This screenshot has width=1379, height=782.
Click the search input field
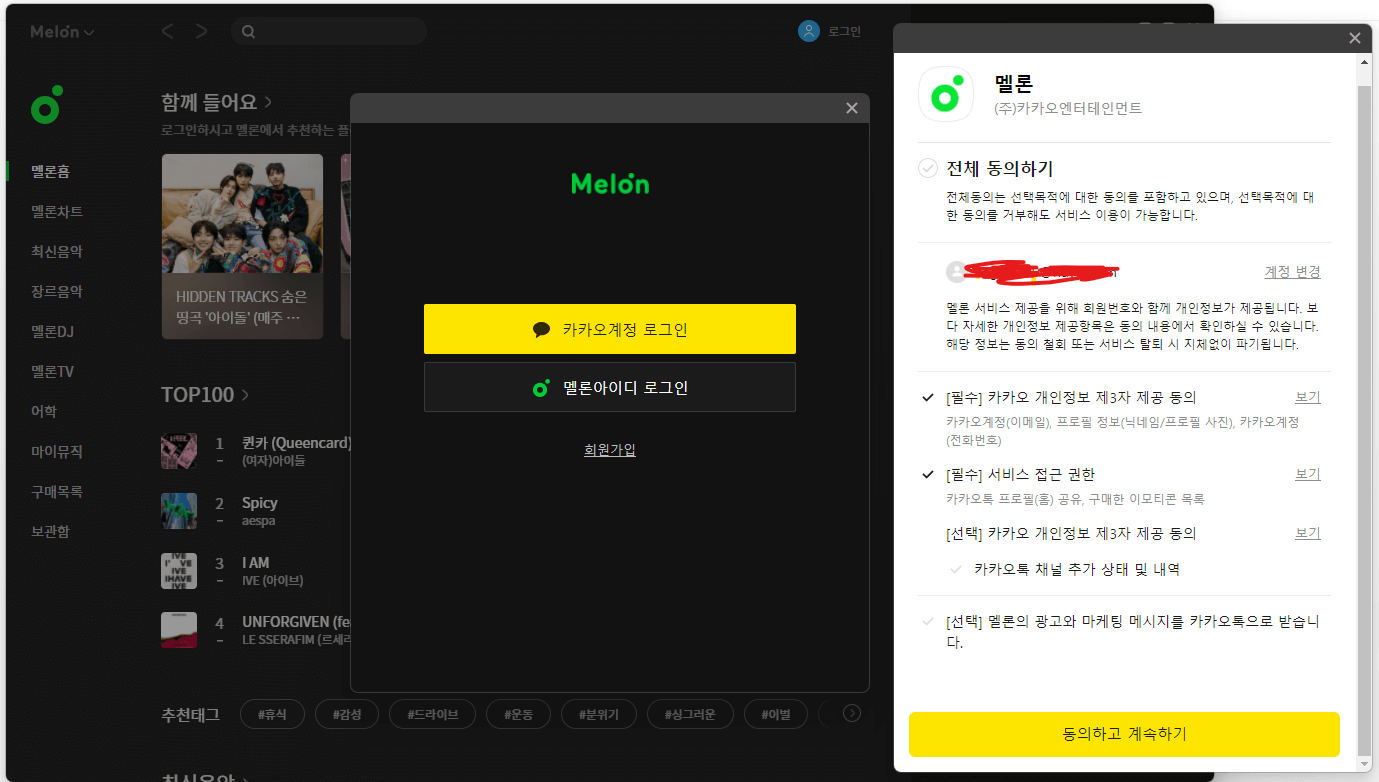[x=329, y=31]
